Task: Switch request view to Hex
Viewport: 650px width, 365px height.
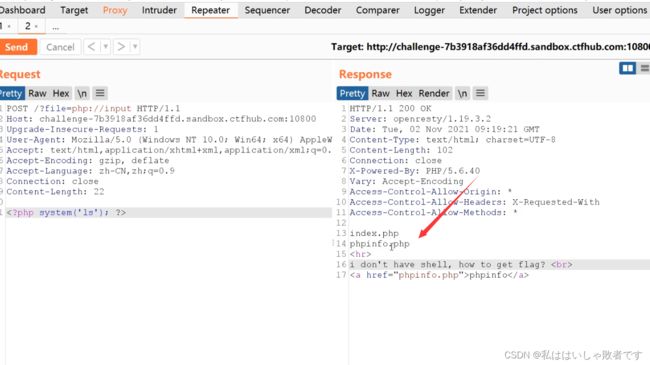Action: pos(61,93)
